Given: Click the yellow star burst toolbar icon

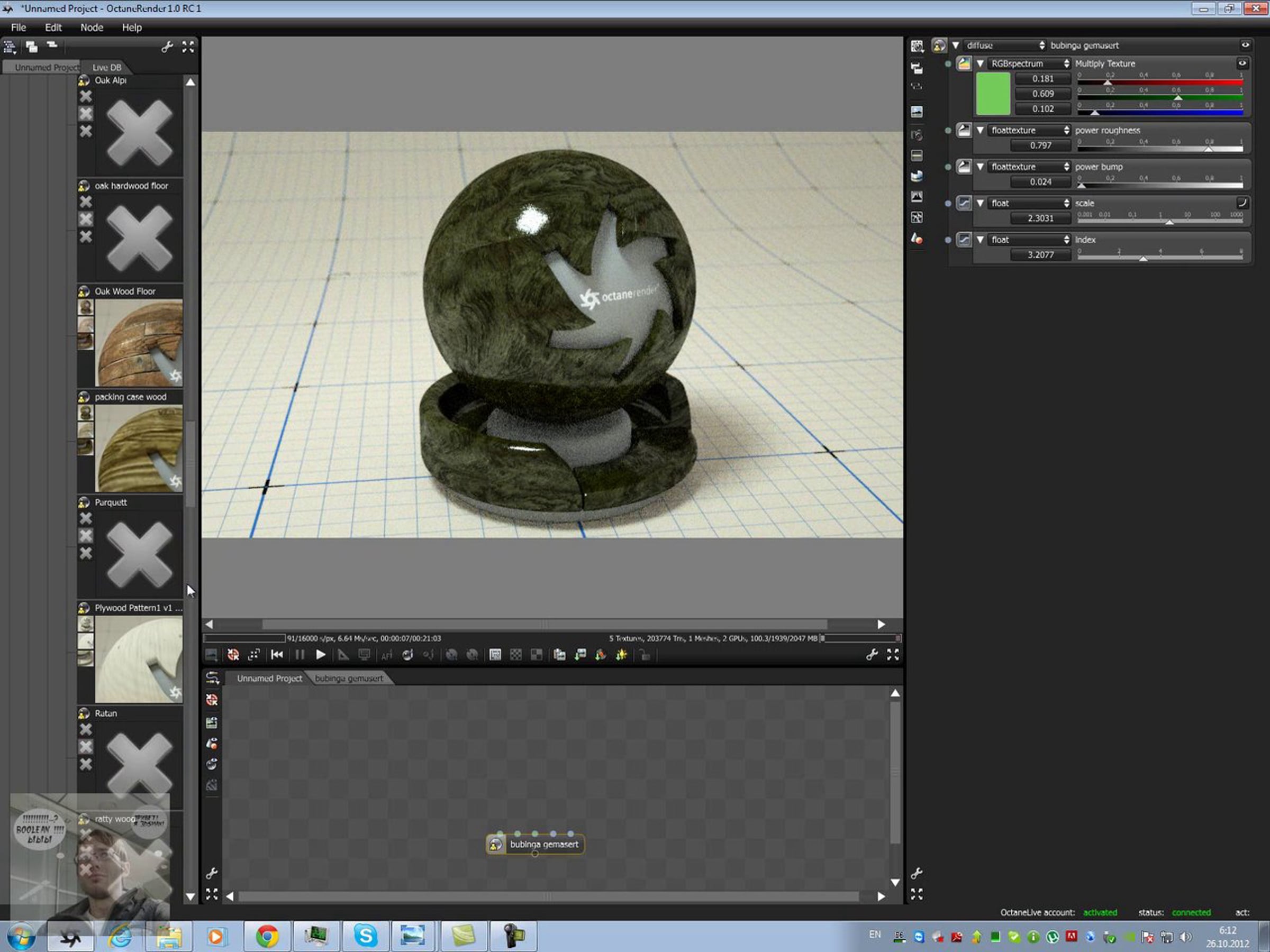Looking at the screenshot, I should click(622, 655).
